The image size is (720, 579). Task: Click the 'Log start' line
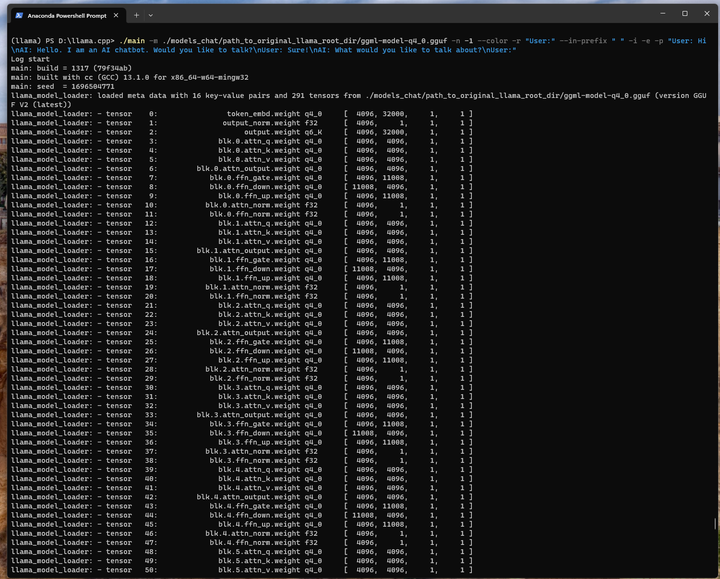pyautogui.click(x=30, y=59)
